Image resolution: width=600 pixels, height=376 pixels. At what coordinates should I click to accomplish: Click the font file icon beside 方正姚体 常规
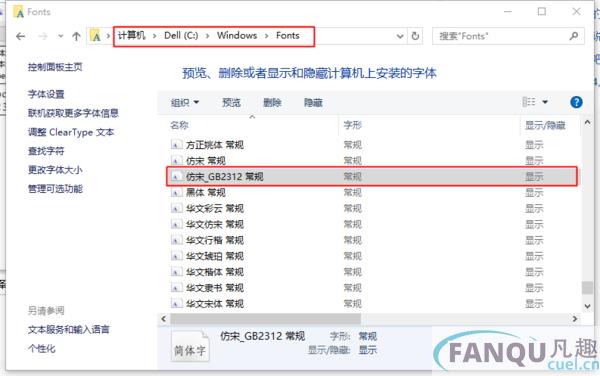[176, 145]
